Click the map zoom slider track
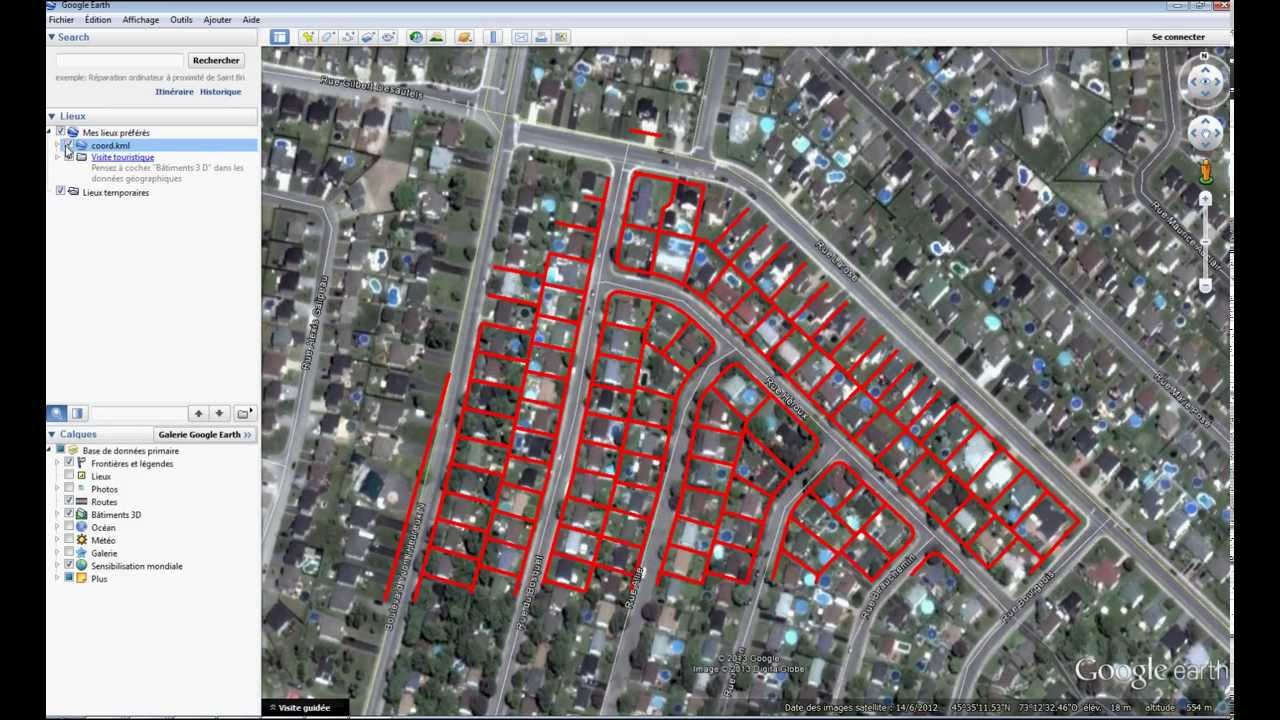1280x720 pixels. [1205, 242]
